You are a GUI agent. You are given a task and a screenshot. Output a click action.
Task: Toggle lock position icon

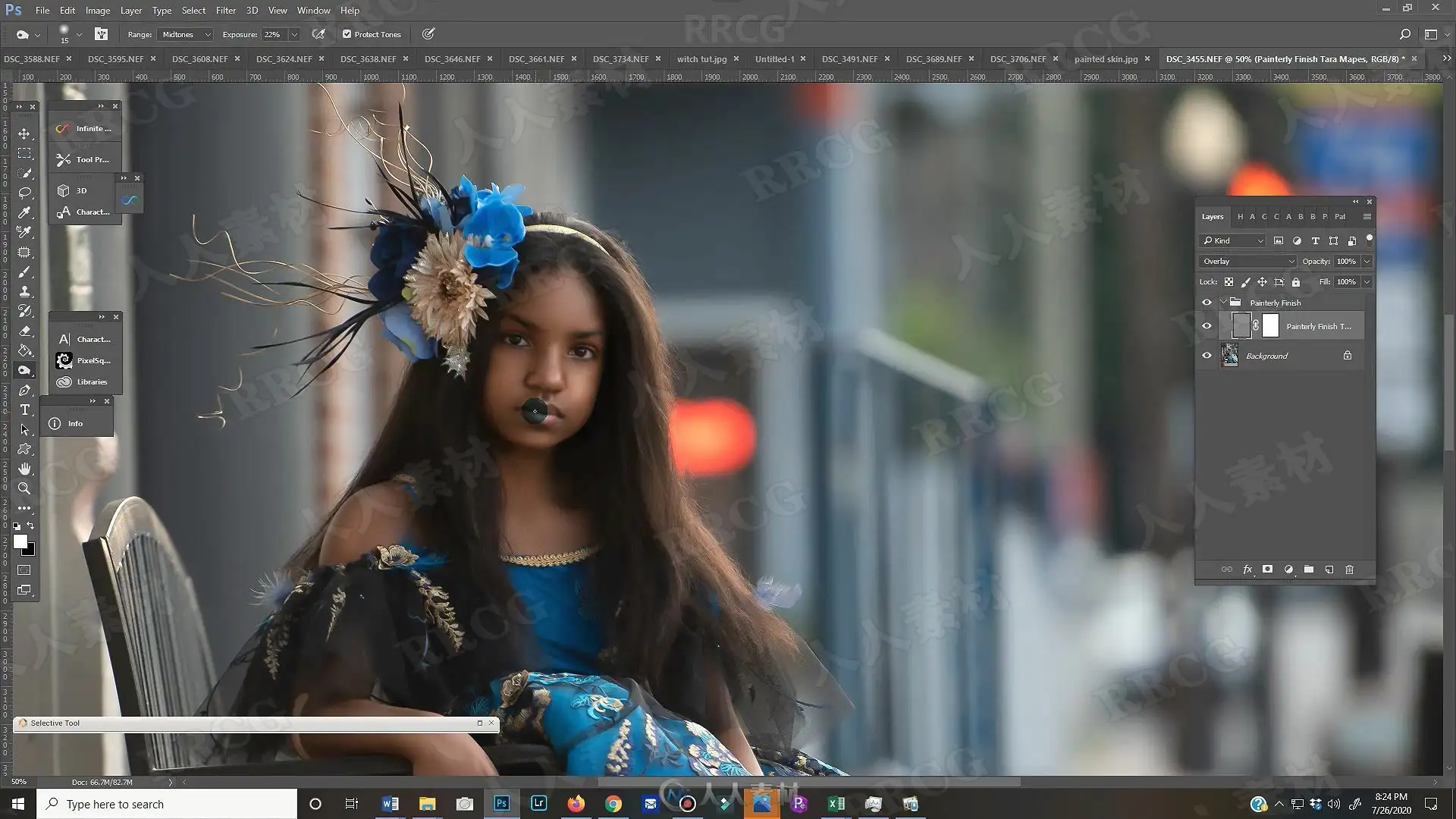(1262, 281)
